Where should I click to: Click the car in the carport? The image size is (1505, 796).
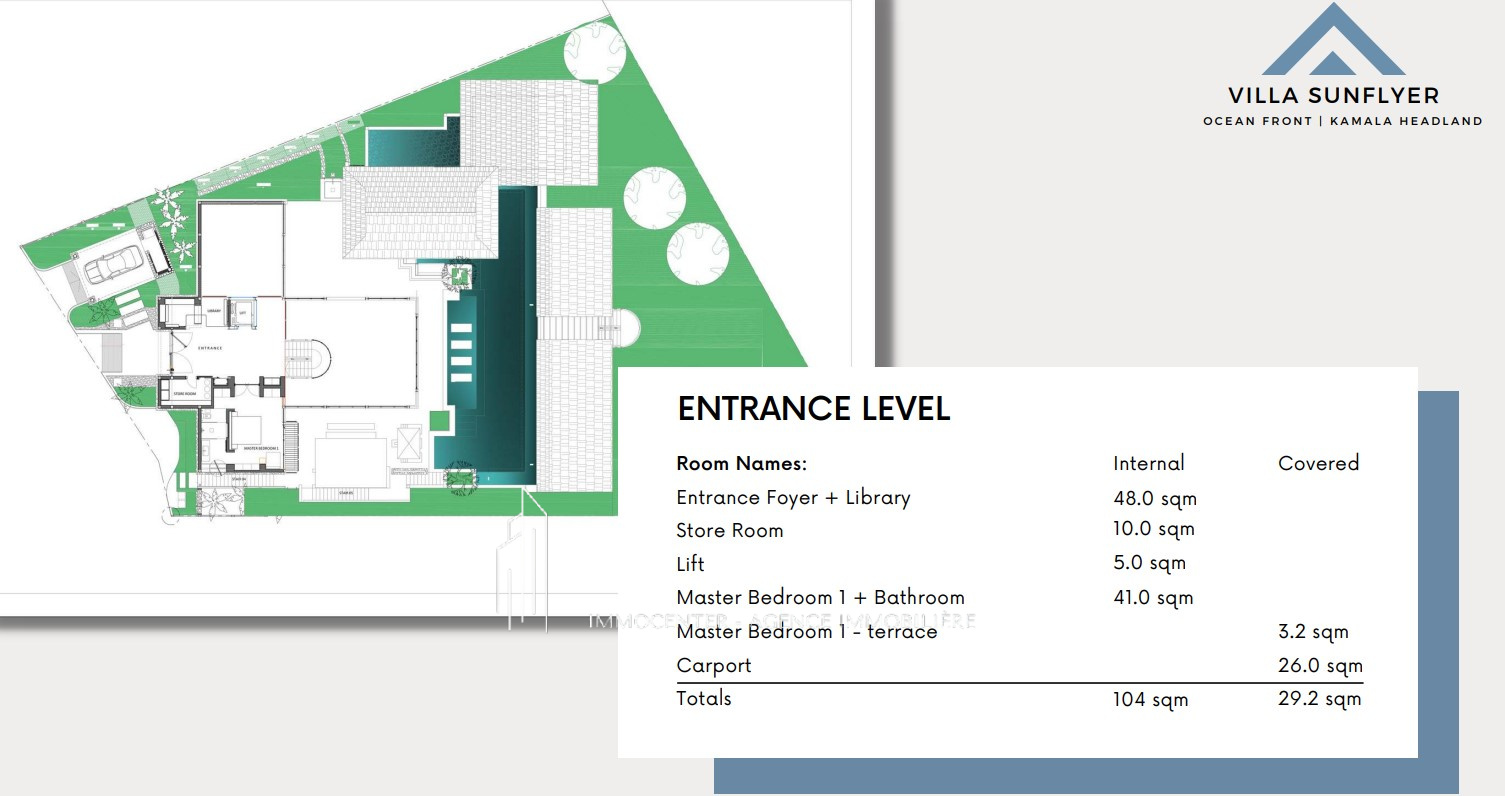point(115,266)
